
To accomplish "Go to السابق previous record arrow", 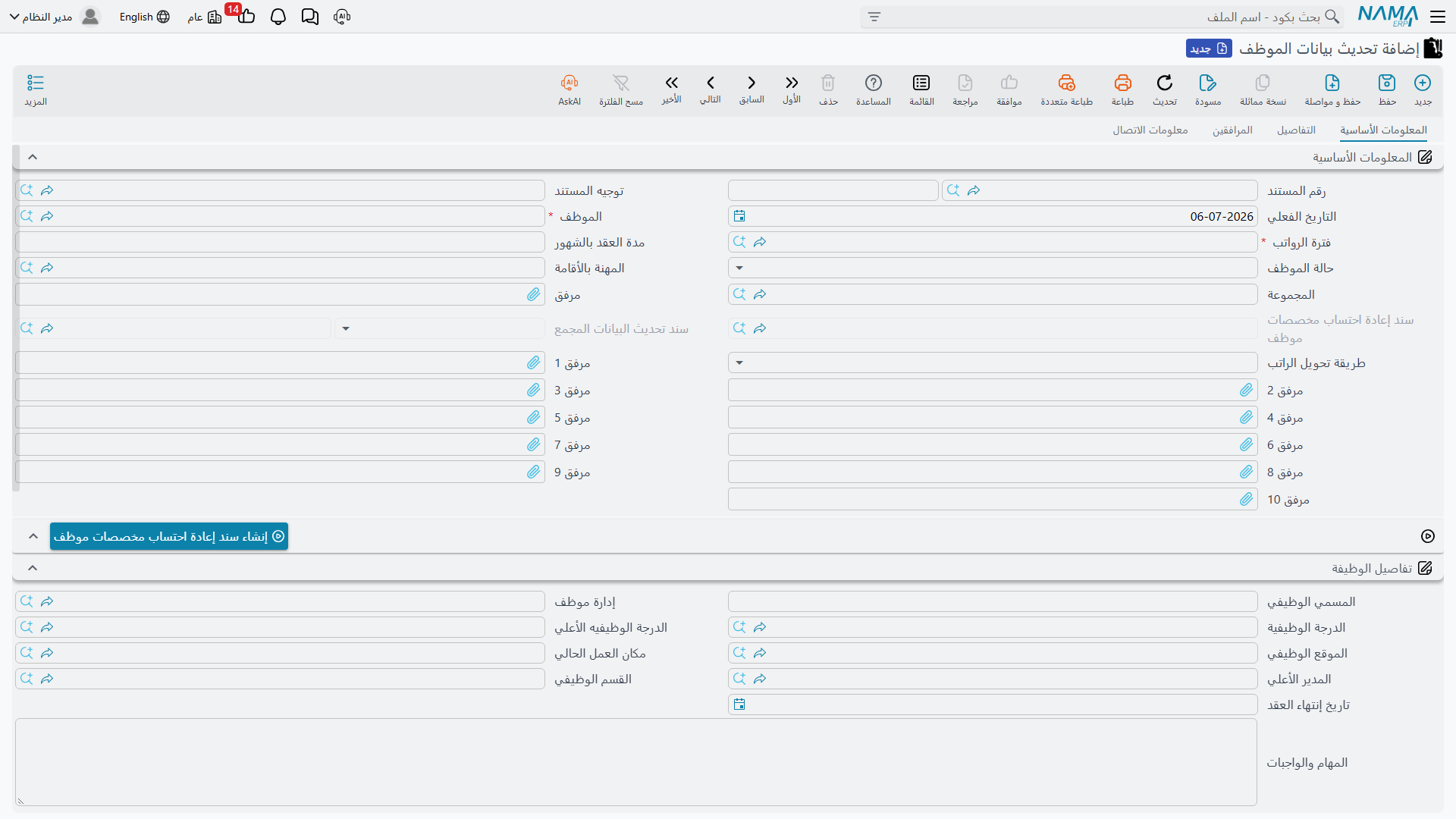I will coord(752,83).
